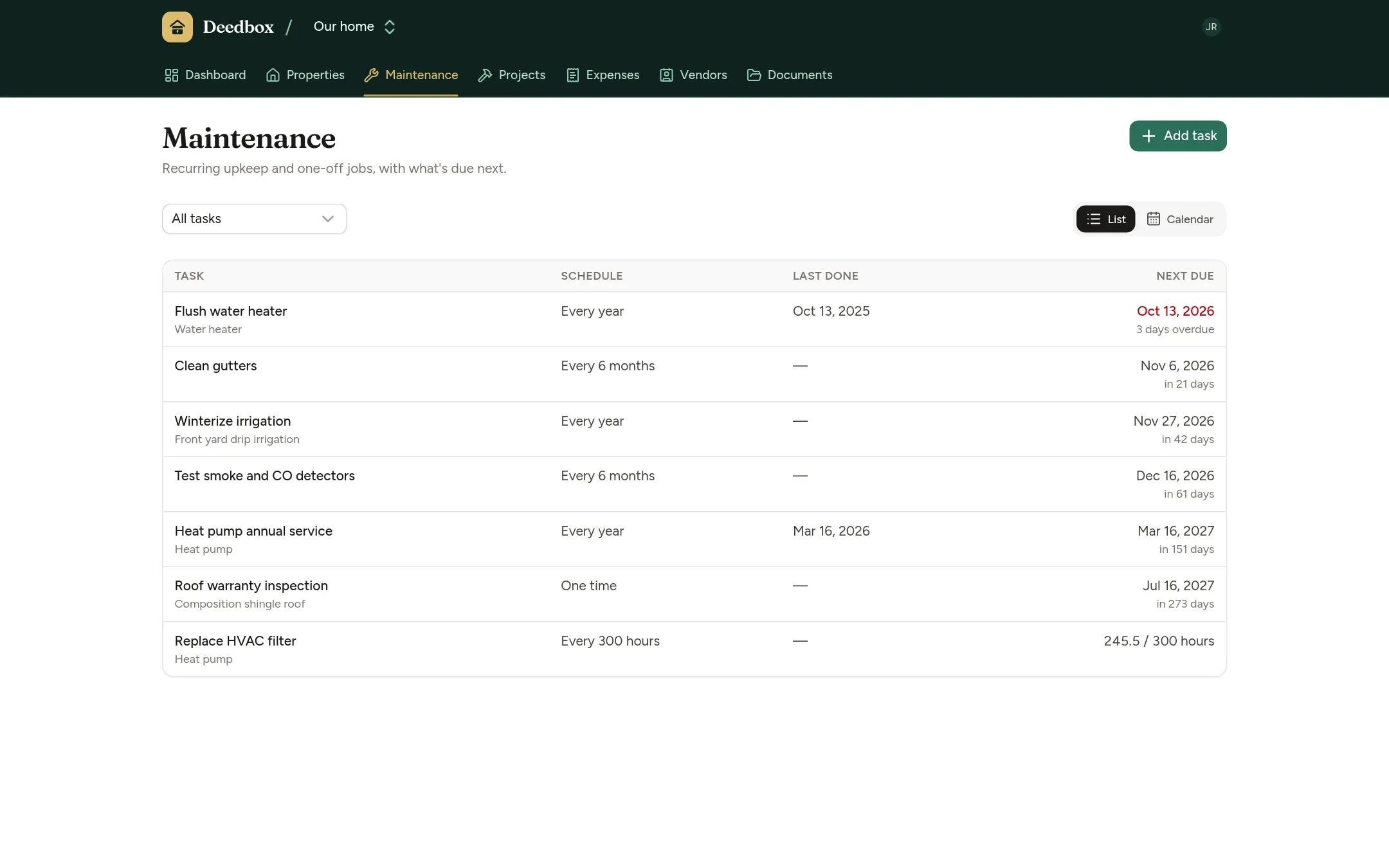The width and height of the screenshot is (1389, 868).
Task: Click the Maintenance wrench icon
Action: coord(371,75)
